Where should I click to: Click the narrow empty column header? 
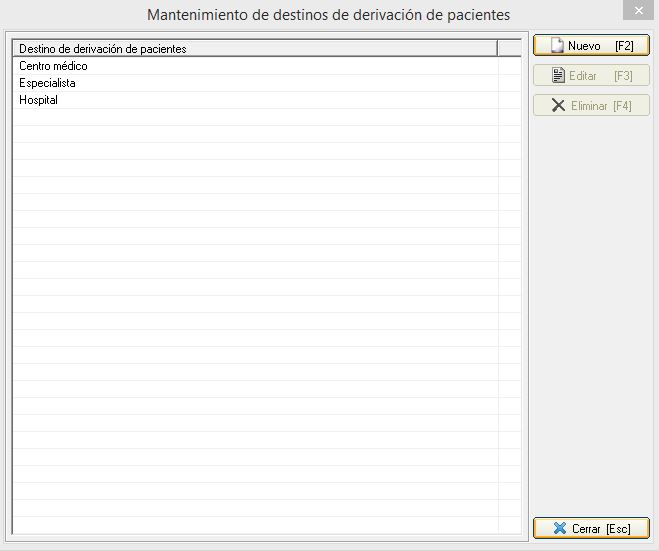point(509,48)
